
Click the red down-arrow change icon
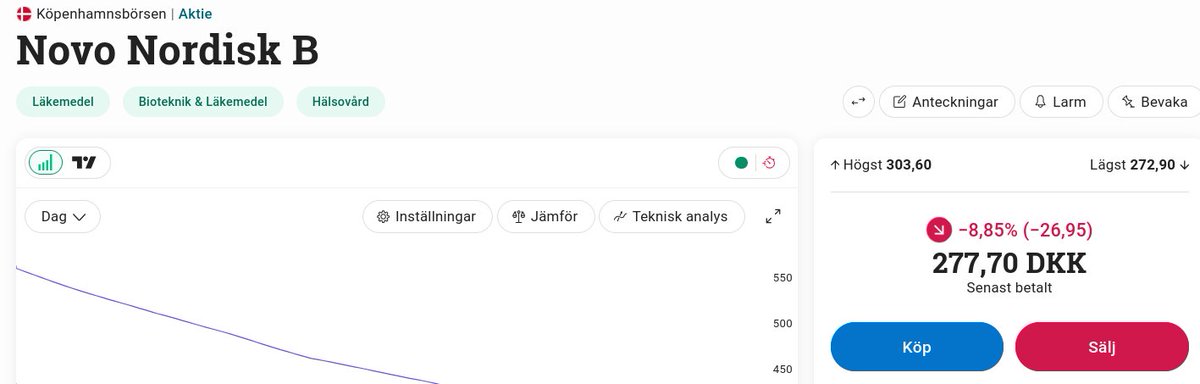point(939,230)
